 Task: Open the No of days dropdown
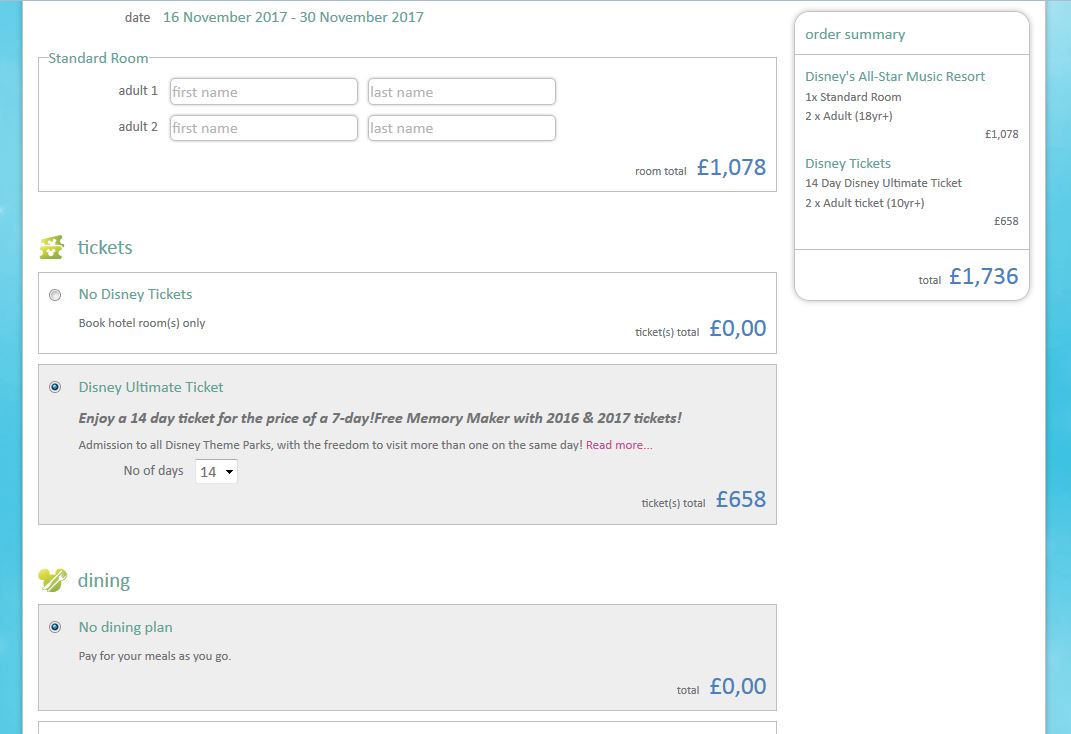pos(216,472)
